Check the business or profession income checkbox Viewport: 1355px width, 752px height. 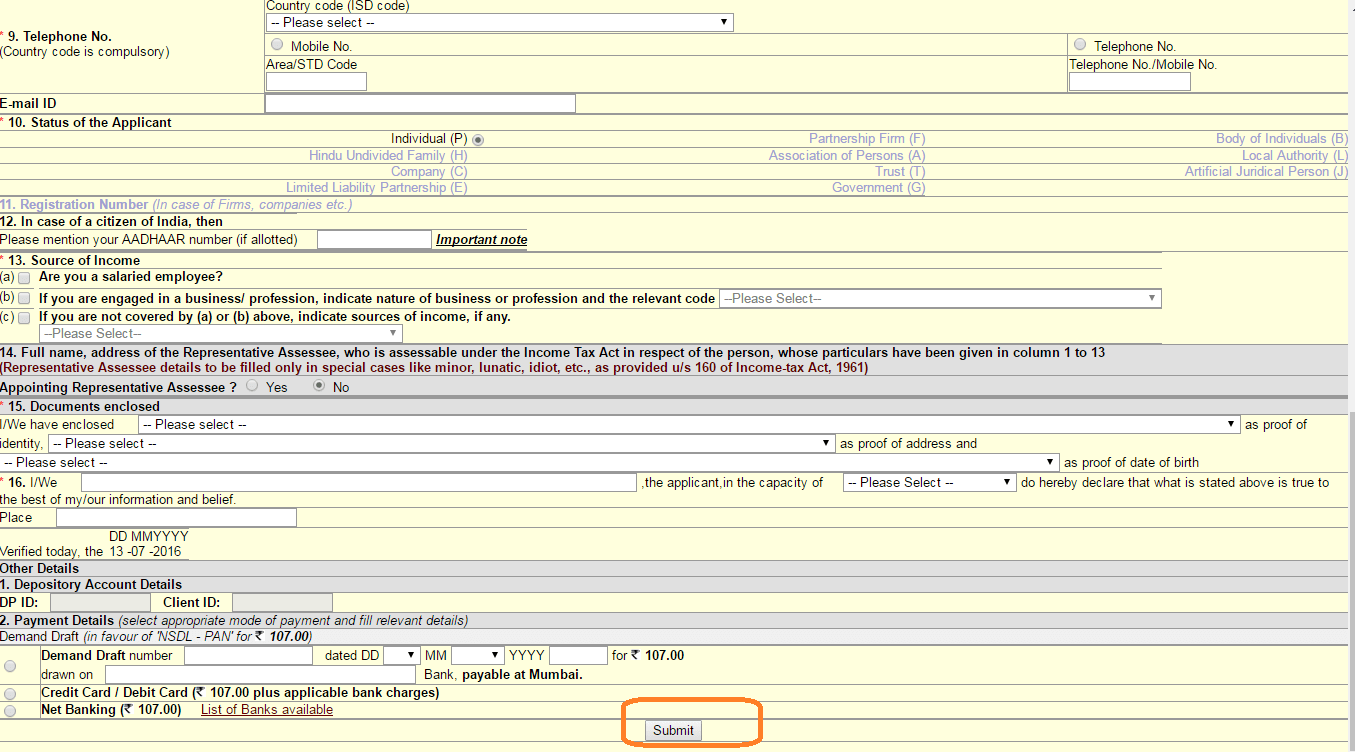tap(24, 298)
